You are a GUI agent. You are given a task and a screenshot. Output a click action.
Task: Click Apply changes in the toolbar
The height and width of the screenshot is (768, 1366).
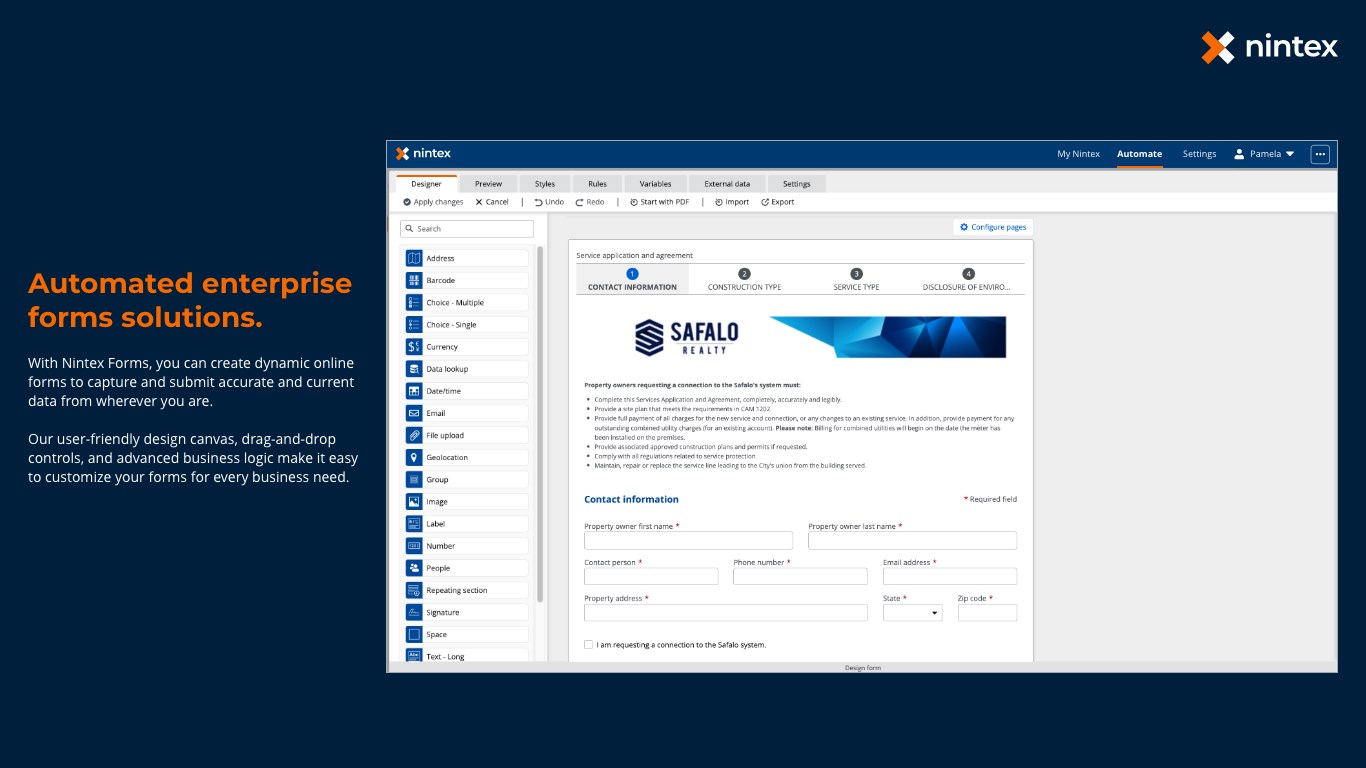coord(433,202)
